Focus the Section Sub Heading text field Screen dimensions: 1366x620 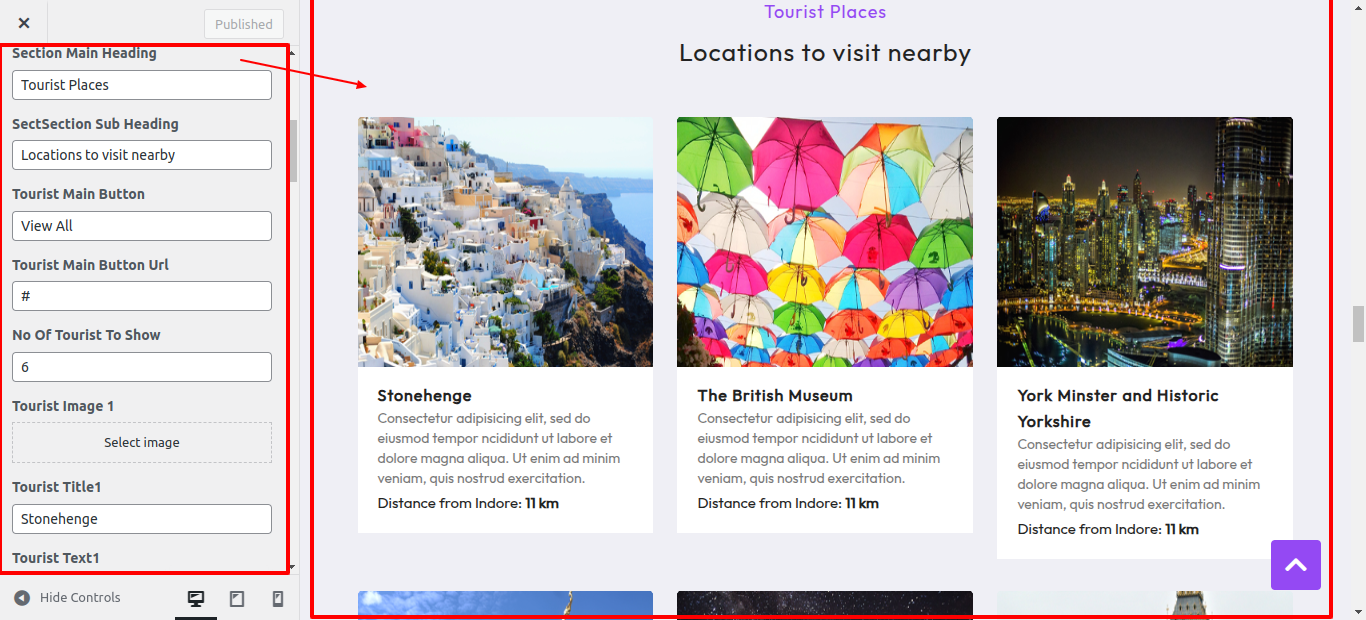[142, 155]
